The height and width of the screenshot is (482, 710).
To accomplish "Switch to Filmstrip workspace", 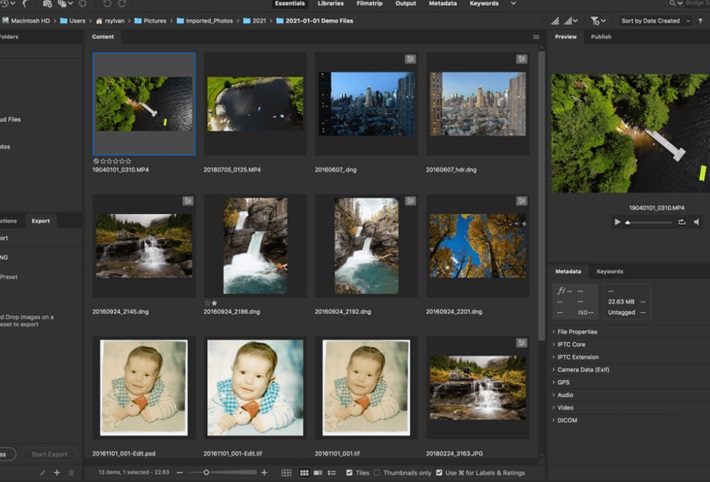I will [369, 3].
